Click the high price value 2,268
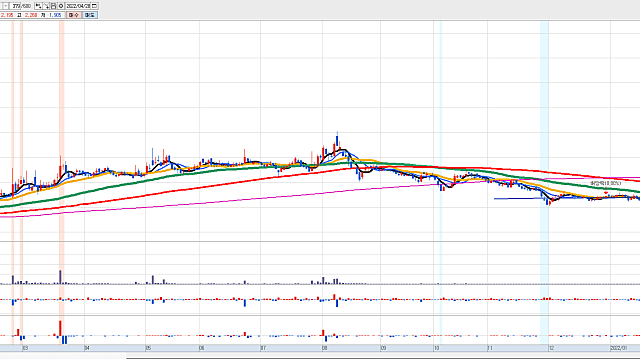Image resolution: width=640 pixels, height=360 pixels. pyautogui.click(x=31, y=15)
